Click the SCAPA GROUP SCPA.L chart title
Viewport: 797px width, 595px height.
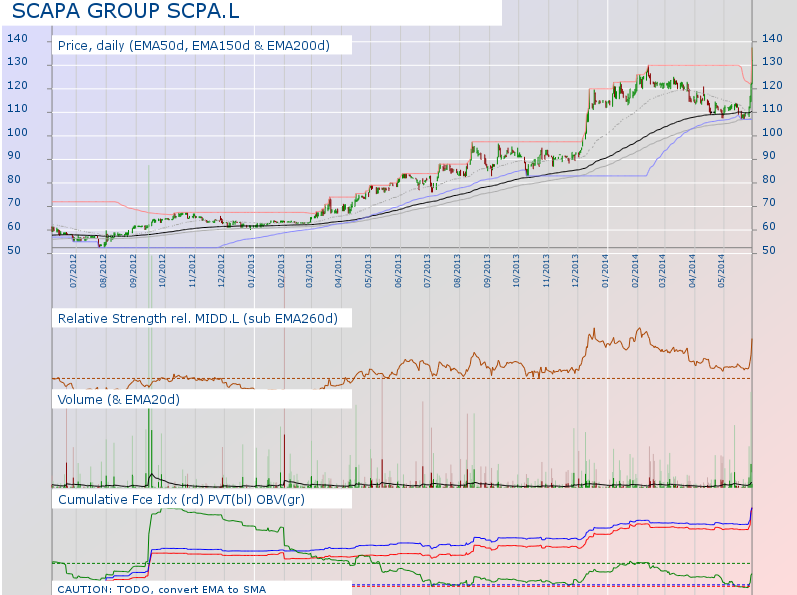pyautogui.click(x=126, y=11)
